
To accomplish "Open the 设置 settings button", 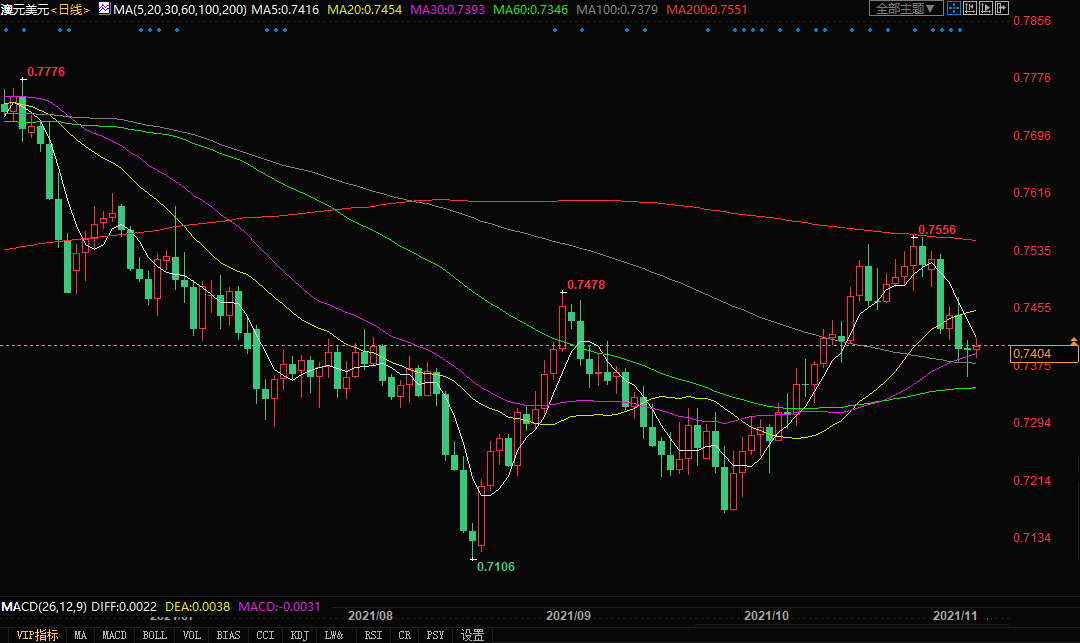I will click(x=472, y=635).
